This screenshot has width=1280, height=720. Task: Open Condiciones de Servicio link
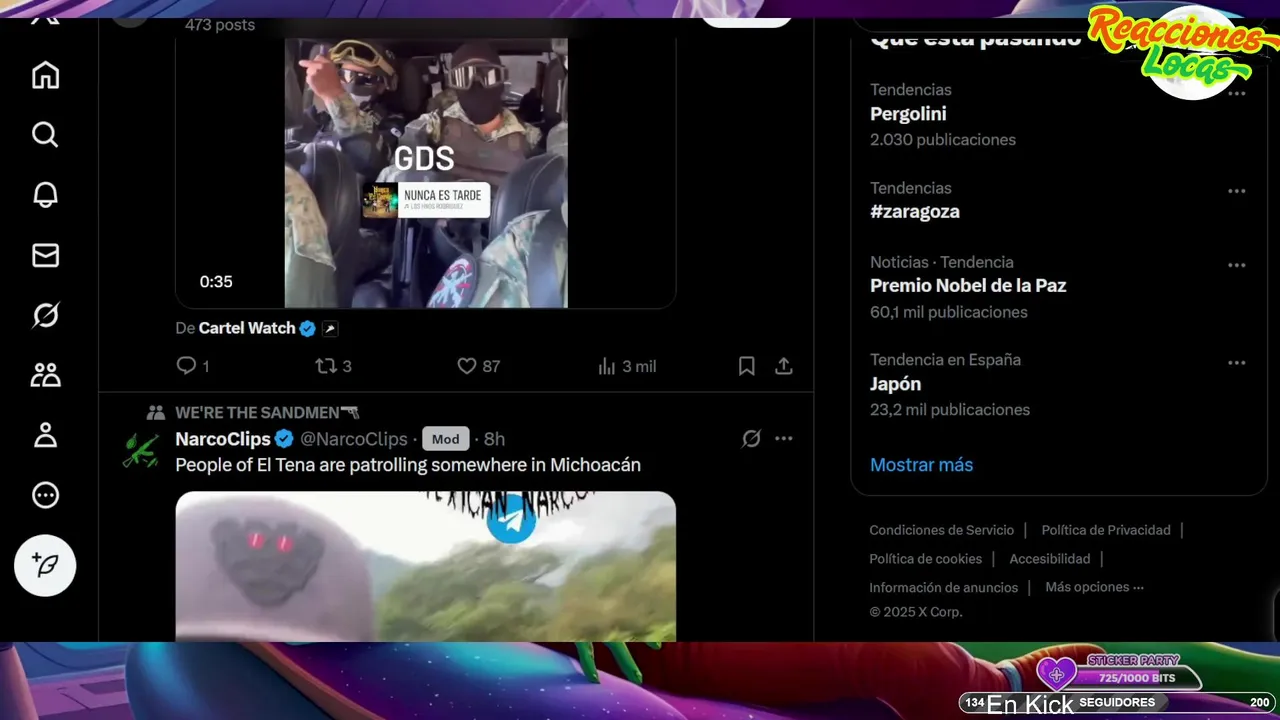click(941, 530)
